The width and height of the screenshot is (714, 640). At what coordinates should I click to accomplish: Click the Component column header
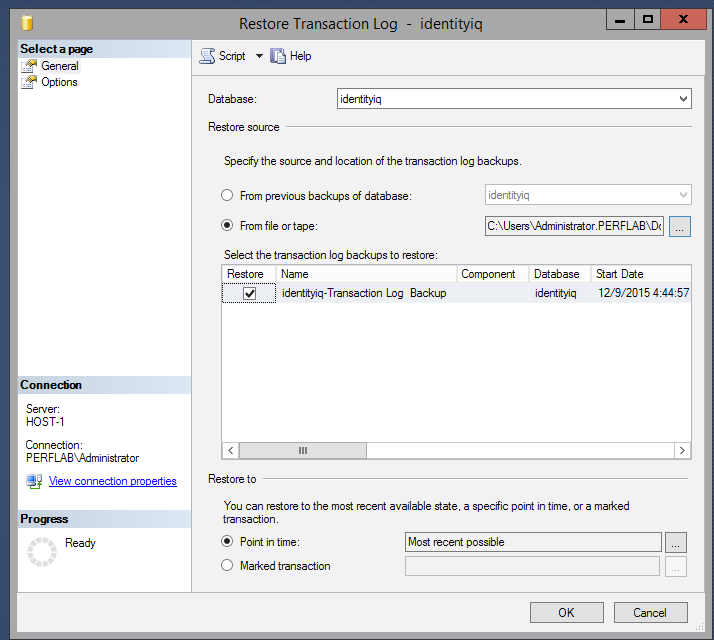[x=493, y=274]
